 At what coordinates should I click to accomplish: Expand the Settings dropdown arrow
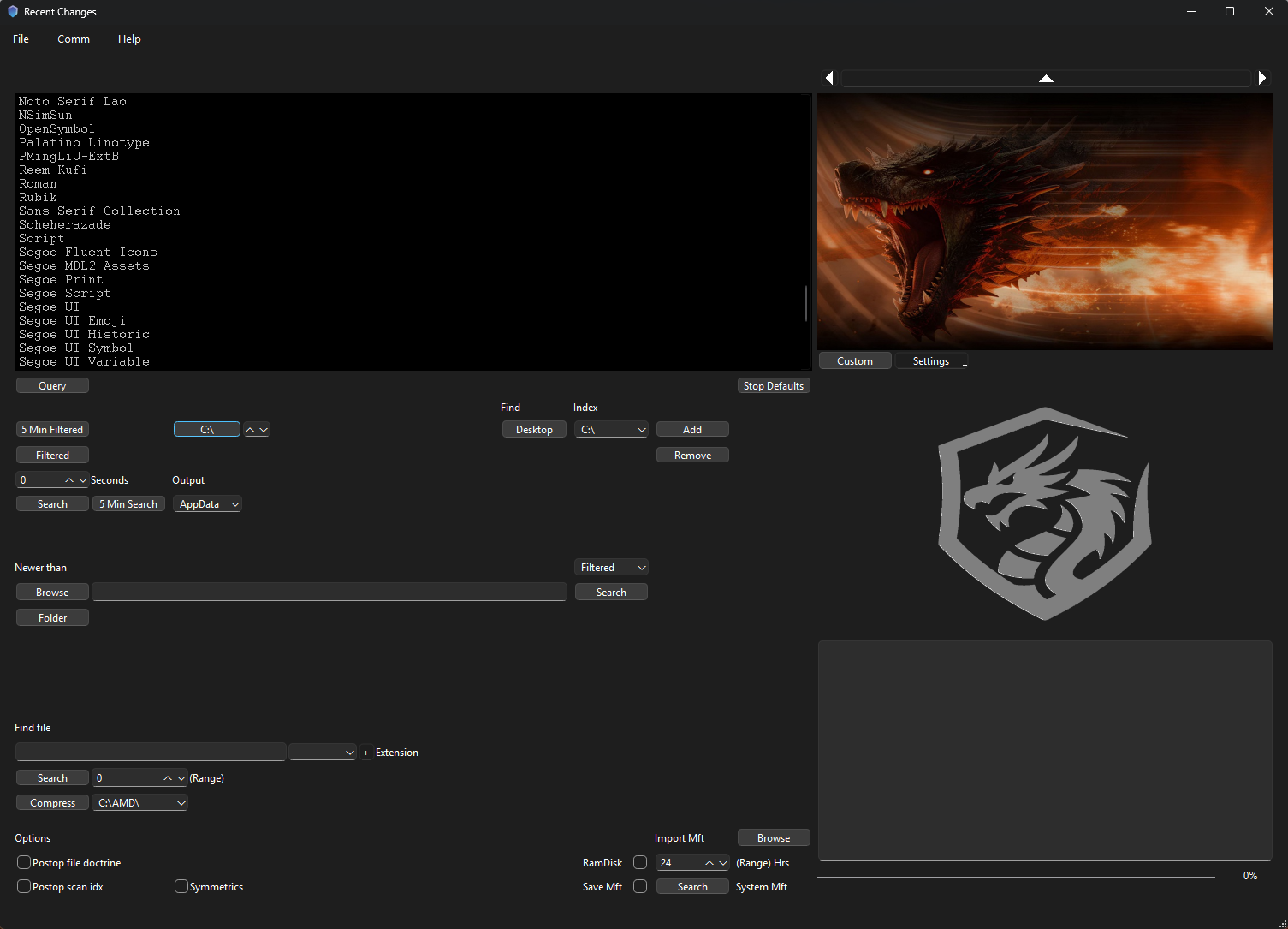pos(965,365)
